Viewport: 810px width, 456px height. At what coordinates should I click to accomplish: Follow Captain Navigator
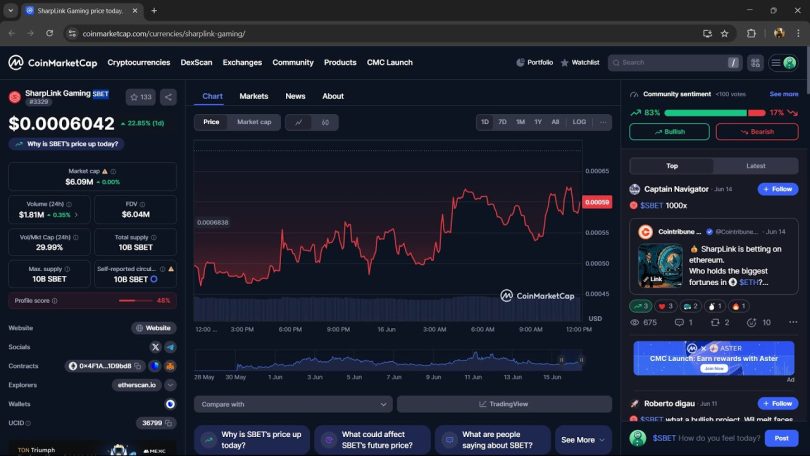pos(777,190)
